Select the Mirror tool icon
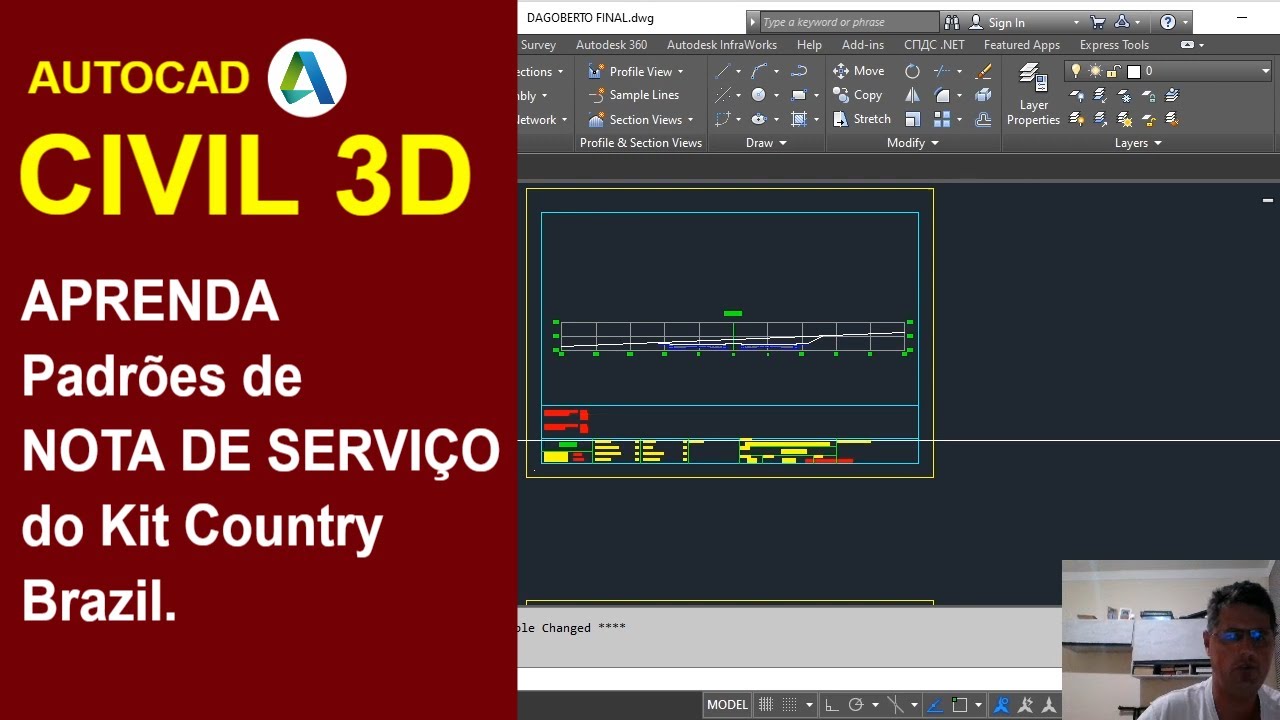This screenshot has width=1280, height=720. coord(912,95)
